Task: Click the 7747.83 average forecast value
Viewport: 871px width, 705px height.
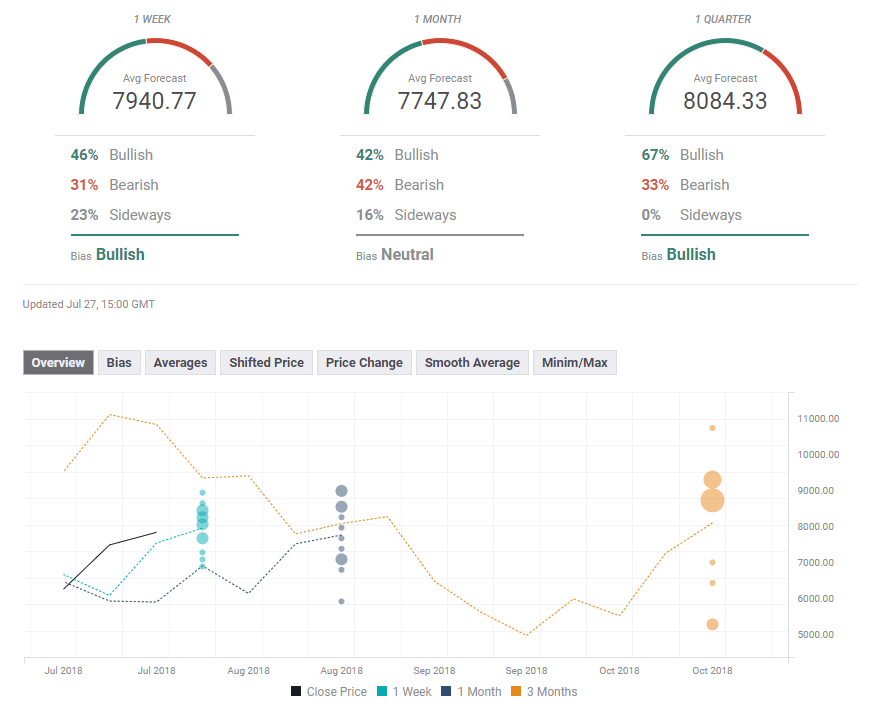Action: [x=439, y=101]
